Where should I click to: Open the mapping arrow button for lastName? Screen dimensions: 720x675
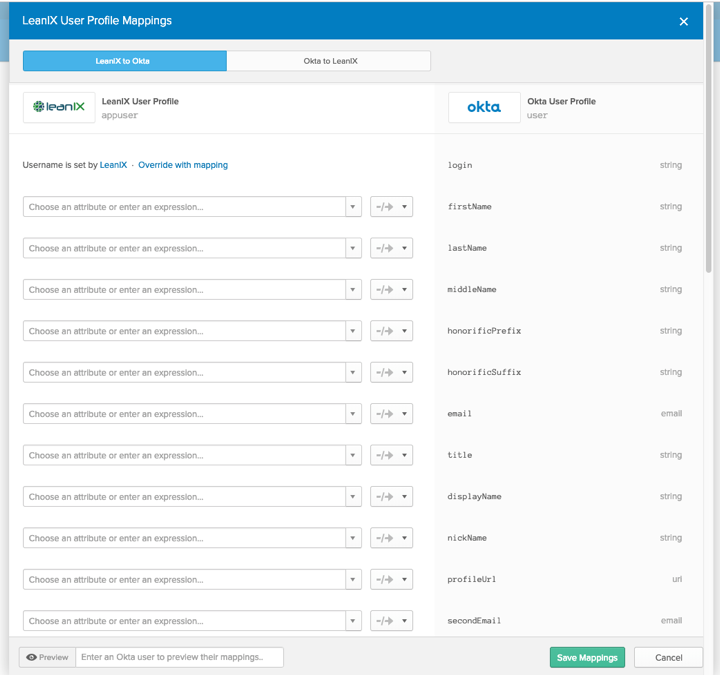click(392, 248)
